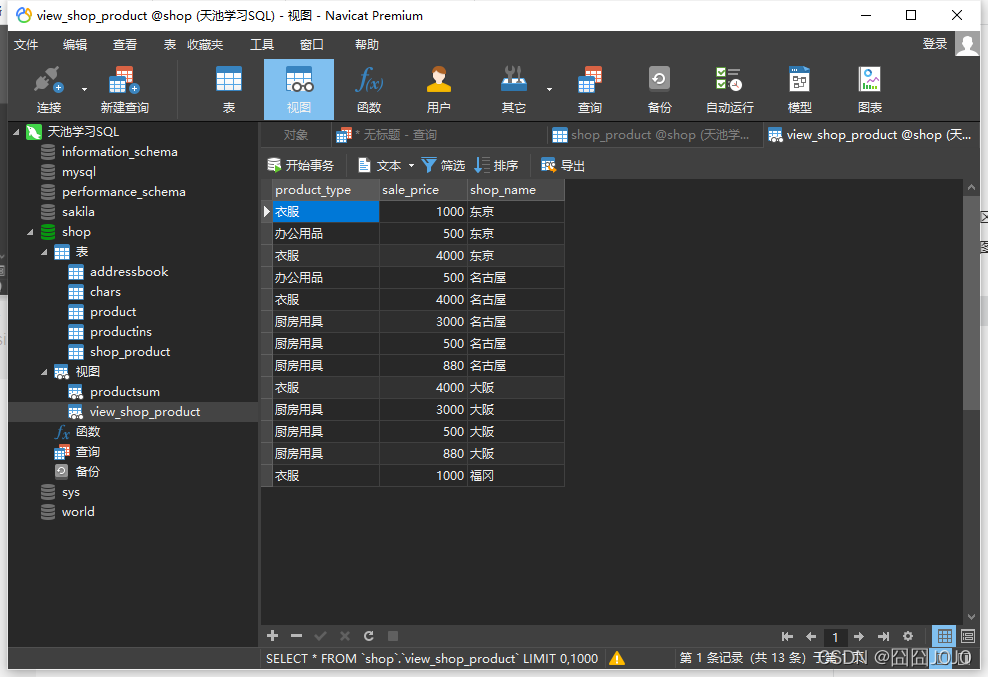This screenshot has height=677, width=988.
Task: Refresh the result grid
Action: pyautogui.click(x=369, y=635)
